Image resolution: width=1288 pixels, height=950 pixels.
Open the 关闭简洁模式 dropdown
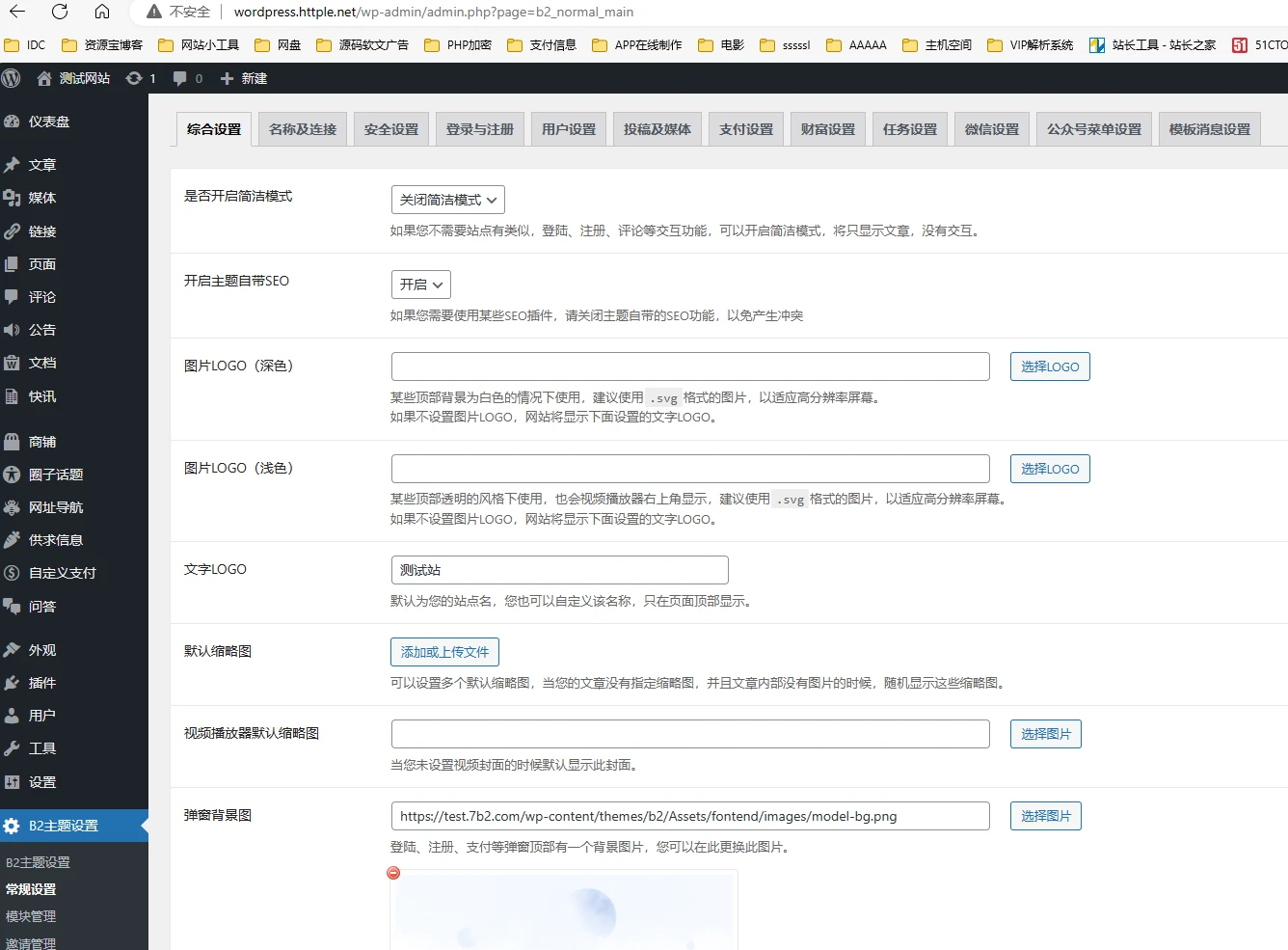[x=447, y=200]
